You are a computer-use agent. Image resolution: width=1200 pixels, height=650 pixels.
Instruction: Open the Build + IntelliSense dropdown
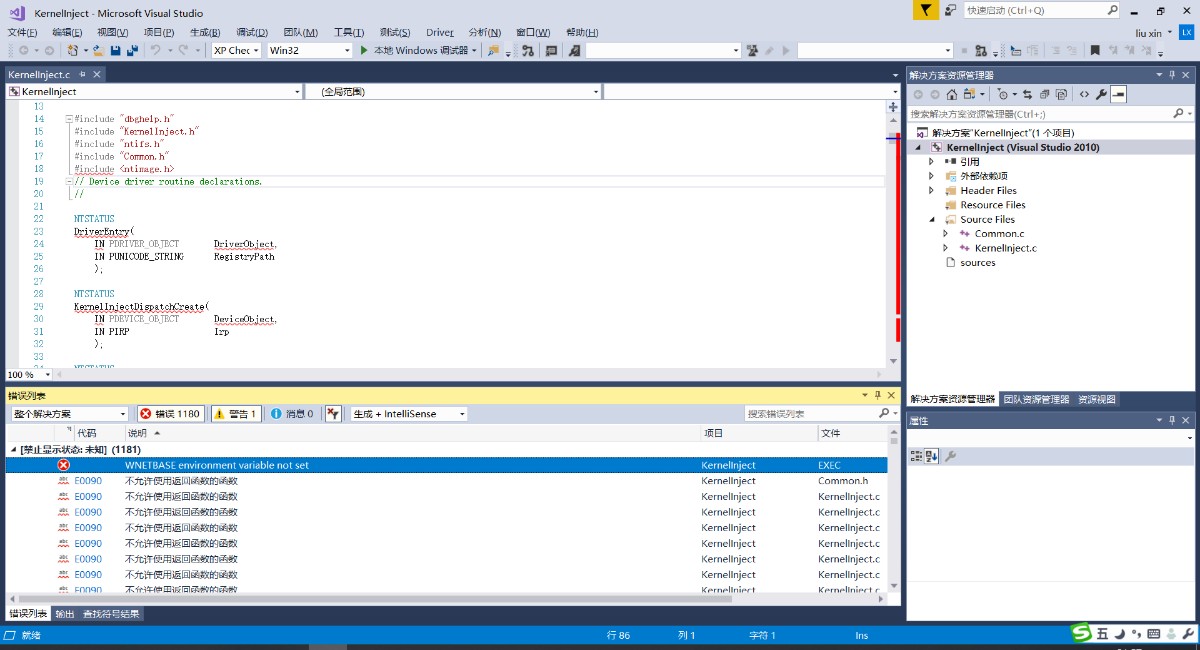[408, 413]
